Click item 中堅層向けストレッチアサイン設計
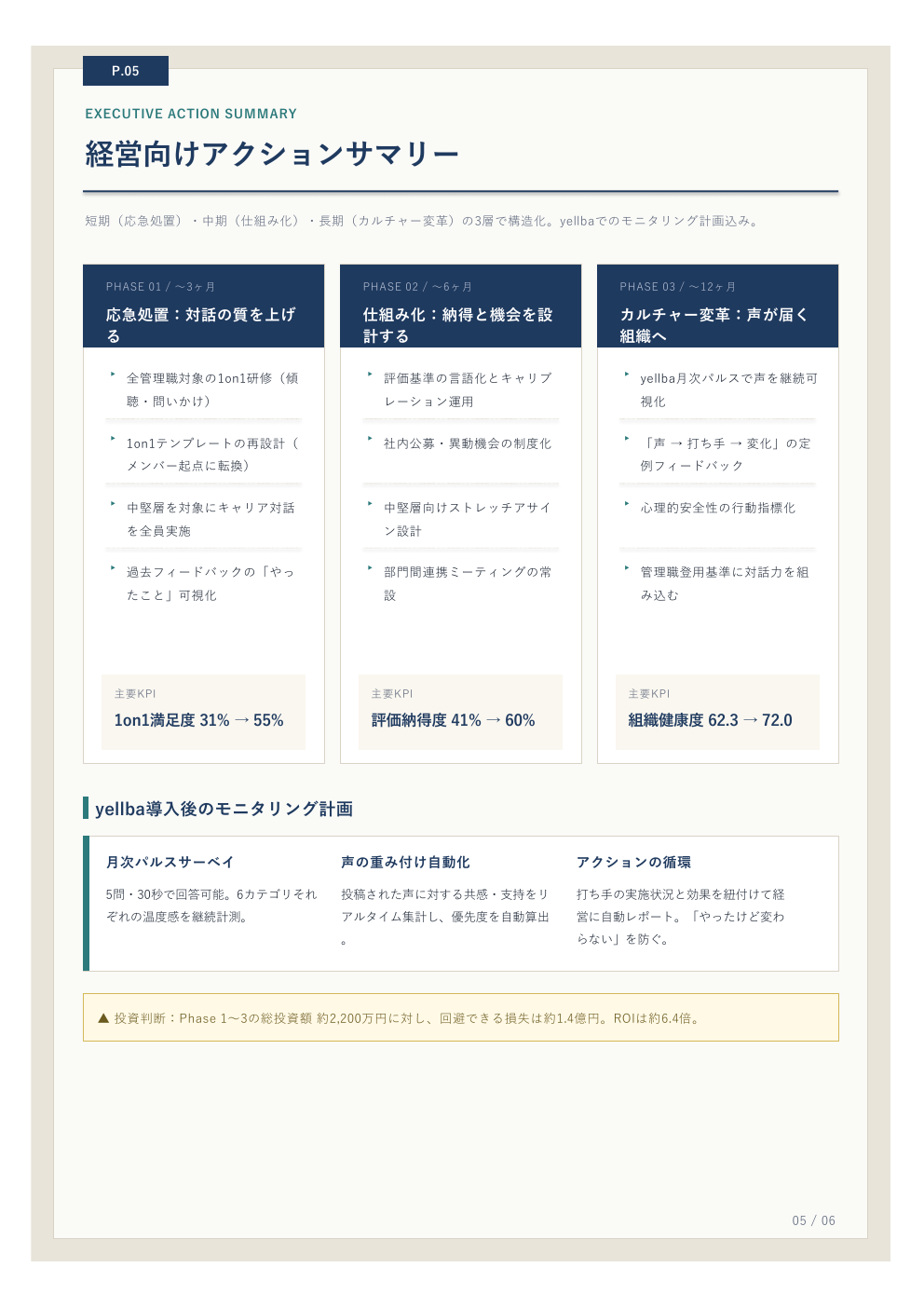924x1308 pixels. (x=468, y=519)
